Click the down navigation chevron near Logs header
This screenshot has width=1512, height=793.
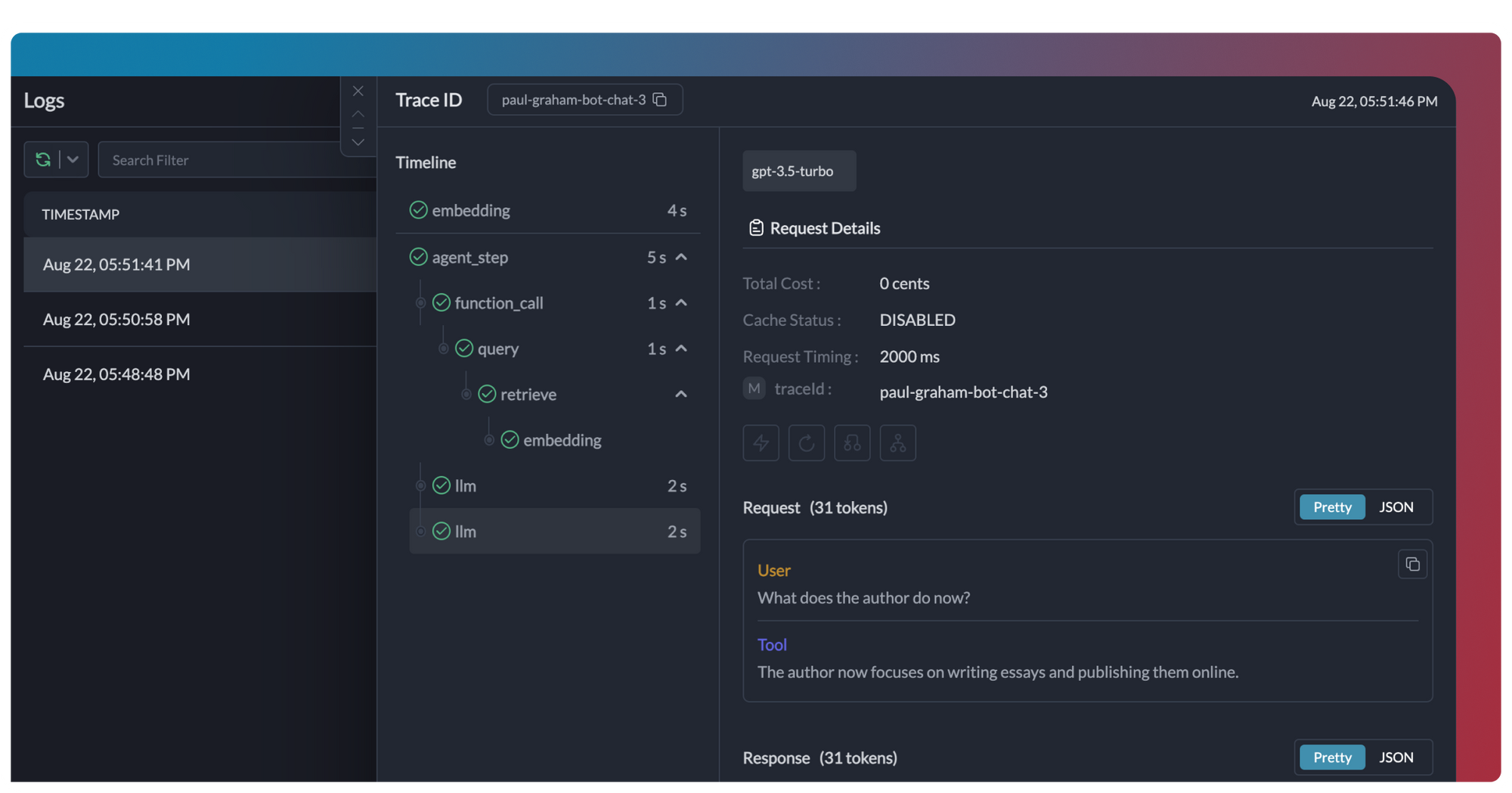(358, 141)
